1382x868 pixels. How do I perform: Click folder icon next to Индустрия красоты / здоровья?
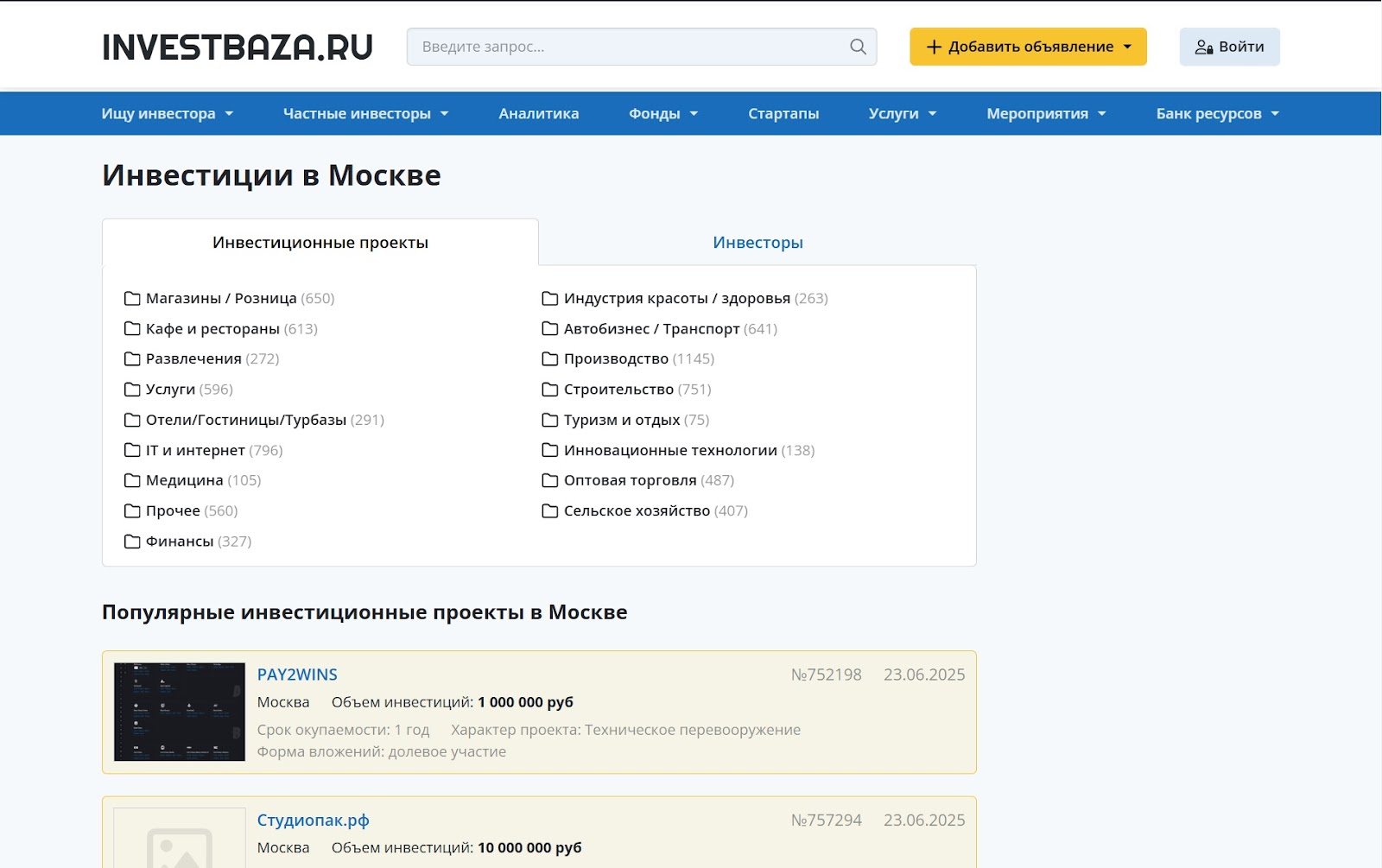550,299
